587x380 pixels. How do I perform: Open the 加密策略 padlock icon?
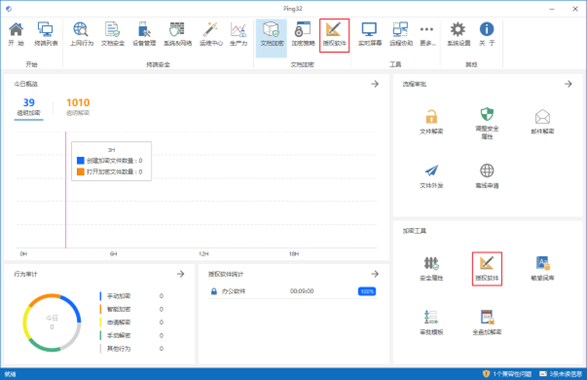coord(303,34)
